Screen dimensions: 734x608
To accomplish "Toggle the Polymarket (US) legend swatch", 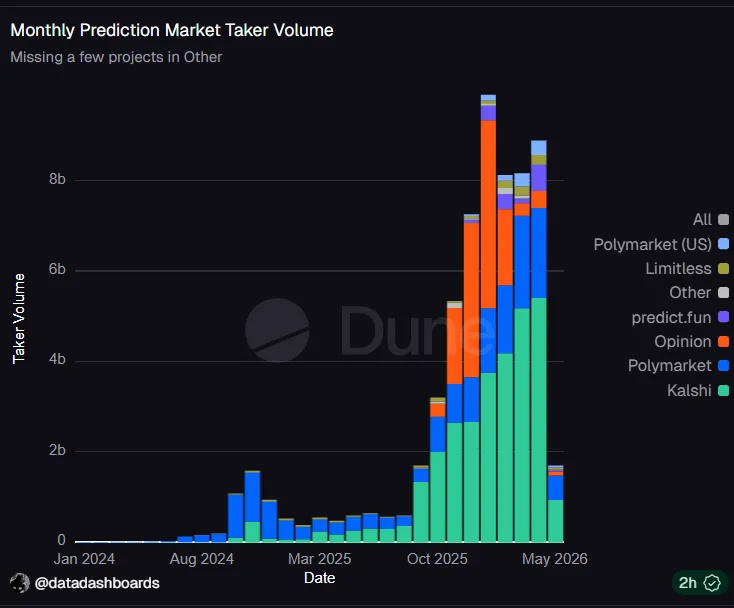I will [x=723, y=244].
